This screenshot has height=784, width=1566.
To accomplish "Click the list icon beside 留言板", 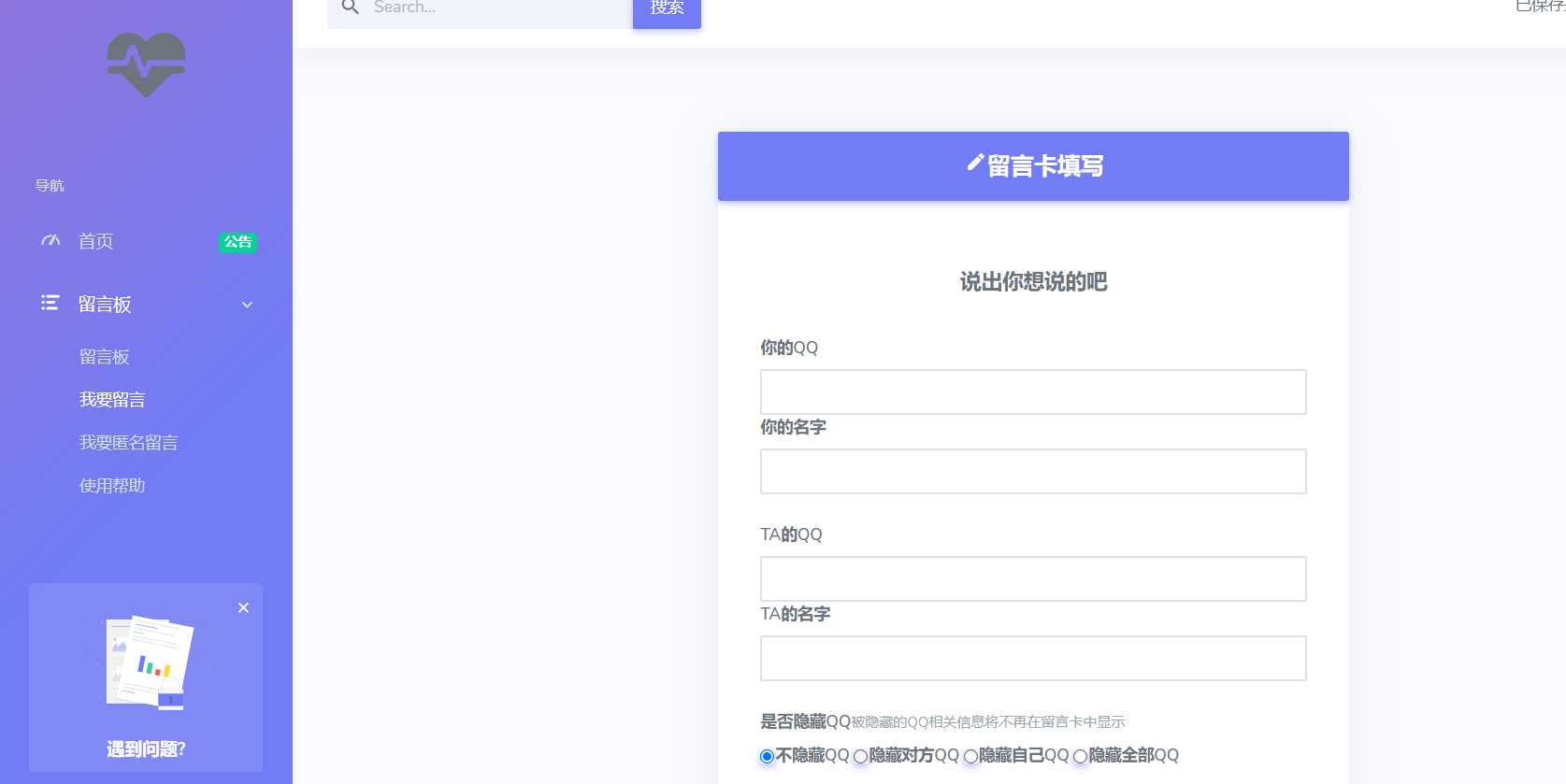I will point(50,303).
